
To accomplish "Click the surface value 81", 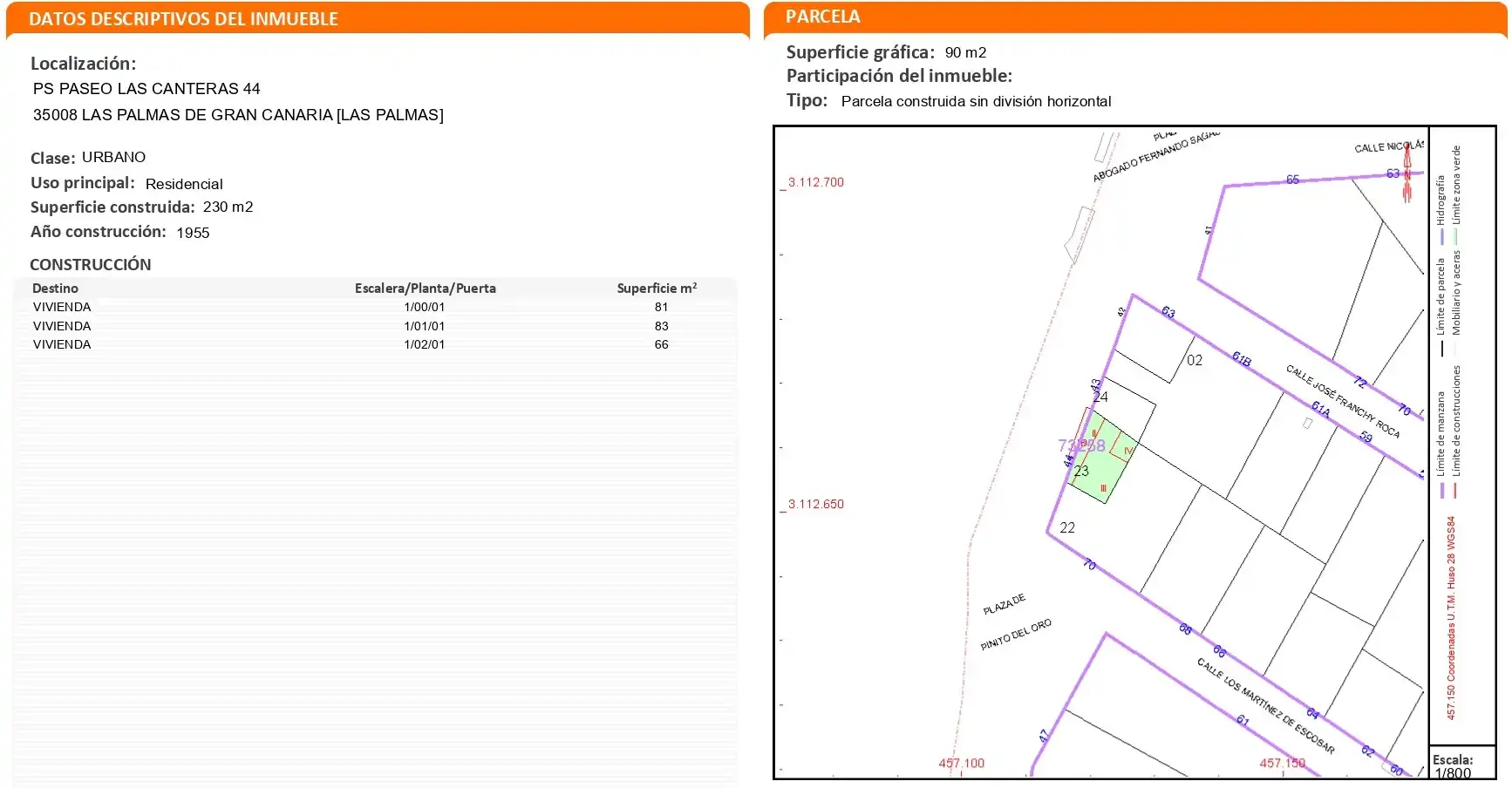I will 661,307.
